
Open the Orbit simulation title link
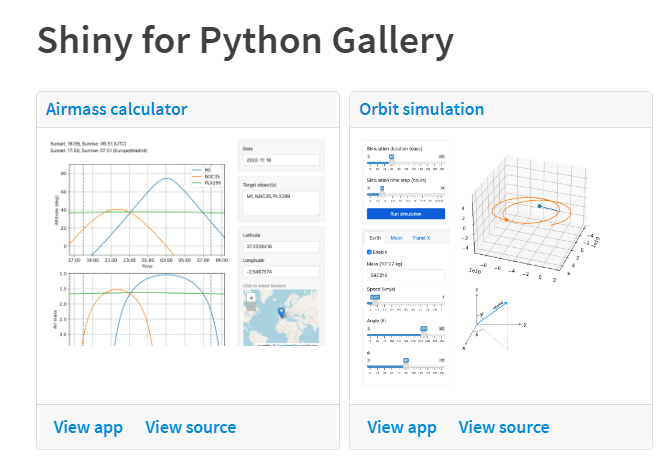pyautogui.click(x=422, y=109)
